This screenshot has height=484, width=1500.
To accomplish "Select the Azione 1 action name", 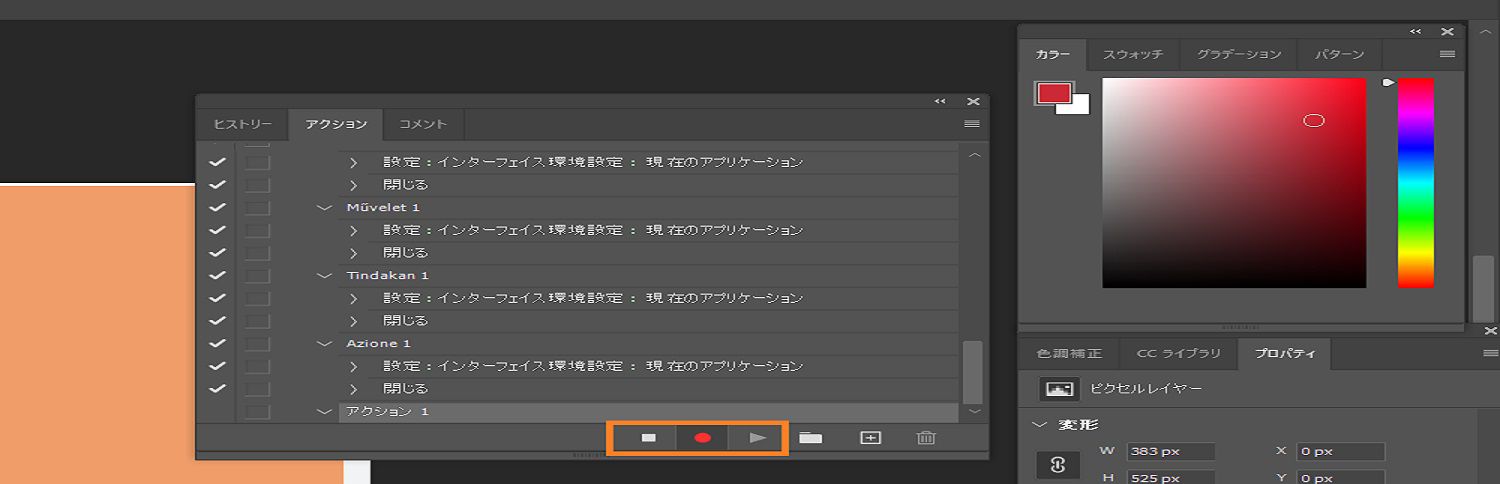I will pos(379,343).
